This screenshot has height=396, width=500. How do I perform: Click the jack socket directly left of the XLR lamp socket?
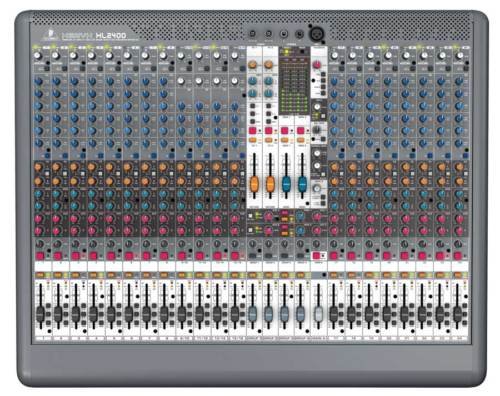pyautogui.click(x=300, y=34)
